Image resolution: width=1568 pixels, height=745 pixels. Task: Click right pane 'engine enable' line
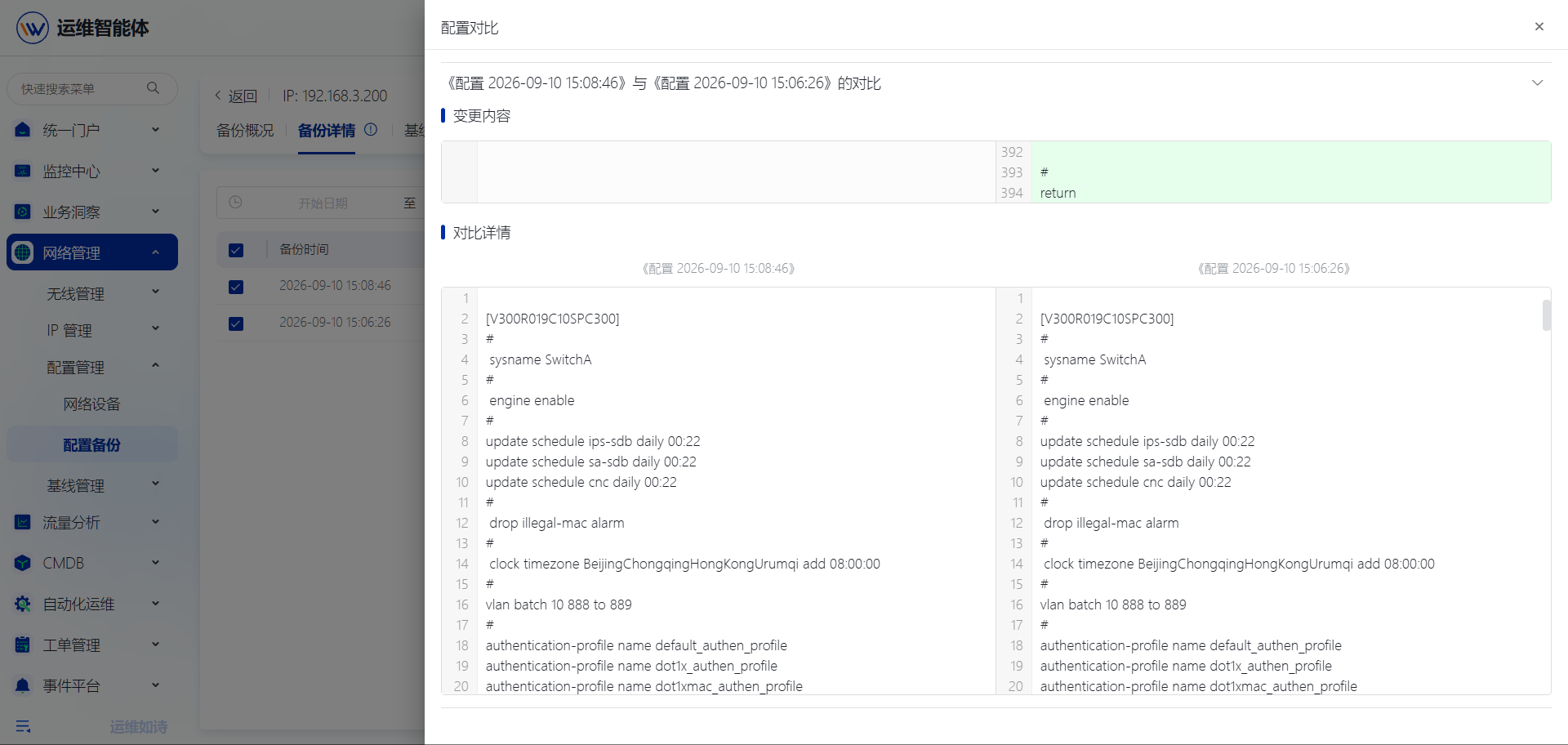1086,400
